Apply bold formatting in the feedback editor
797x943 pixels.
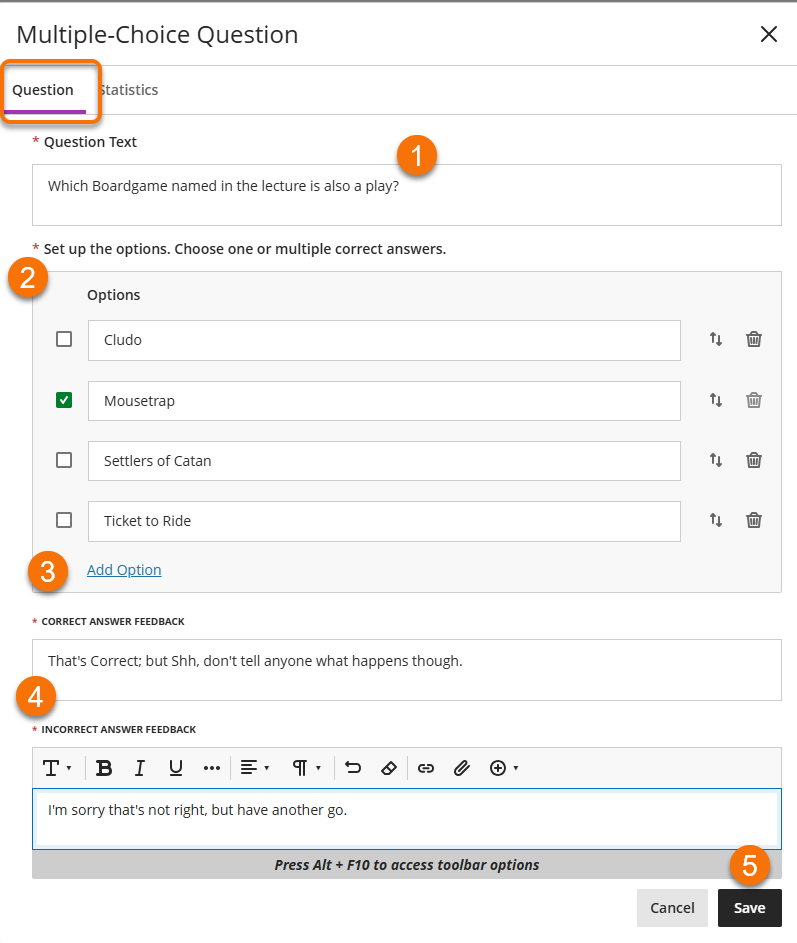(x=104, y=768)
